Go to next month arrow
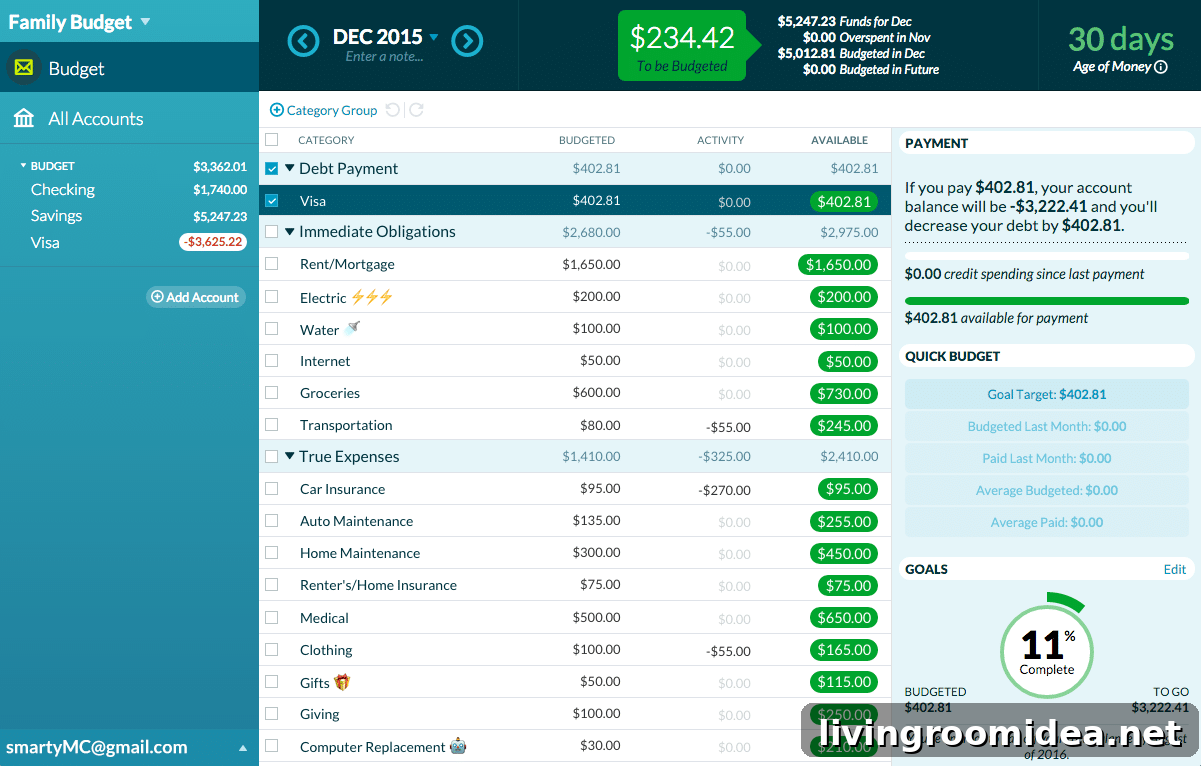The height and width of the screenshot is (766, 1201). click(467, 41)
